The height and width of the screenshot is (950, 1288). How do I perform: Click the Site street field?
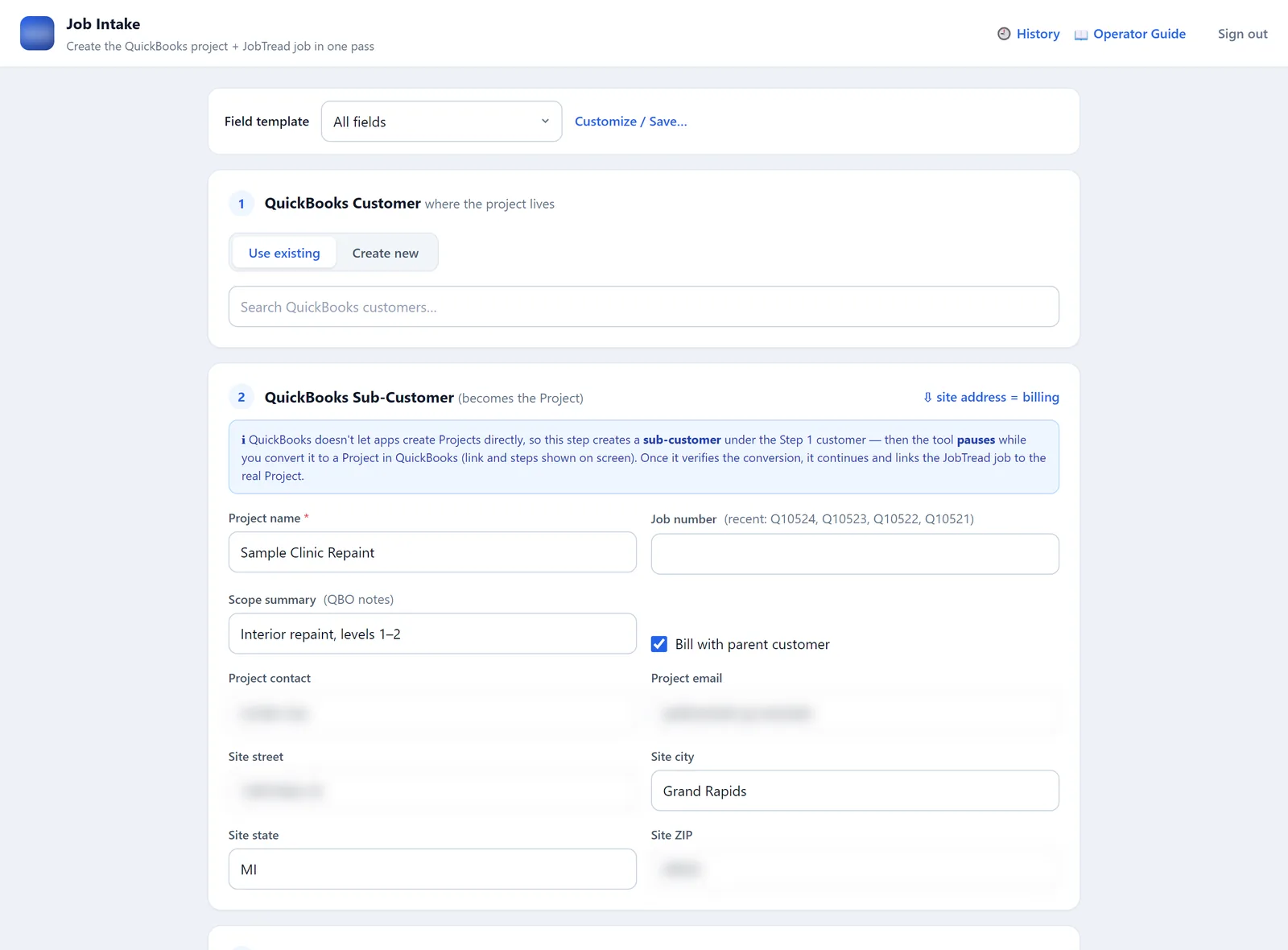coord(432,791)
